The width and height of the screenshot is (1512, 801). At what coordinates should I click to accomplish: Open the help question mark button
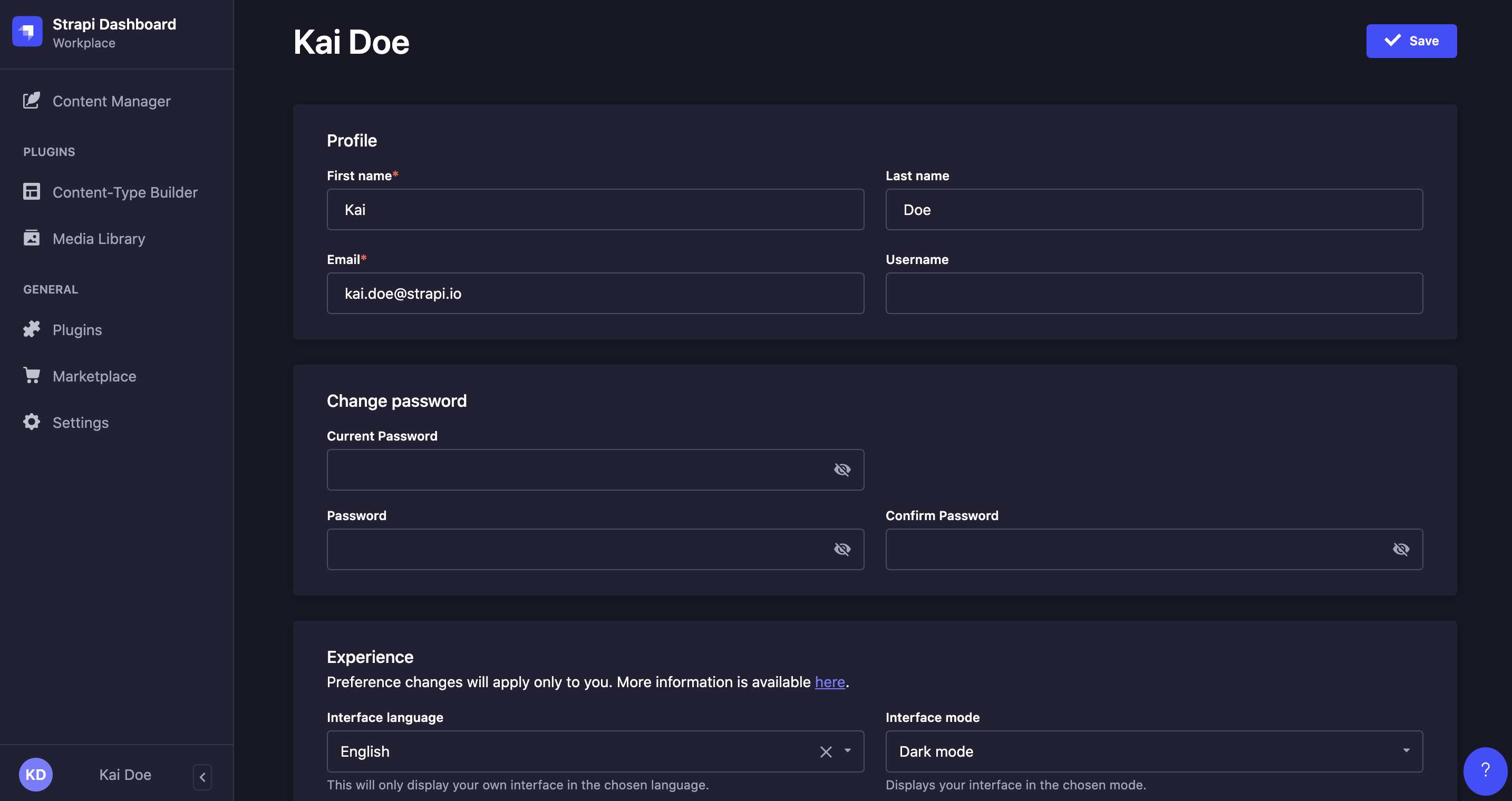tap(1486, 770)
